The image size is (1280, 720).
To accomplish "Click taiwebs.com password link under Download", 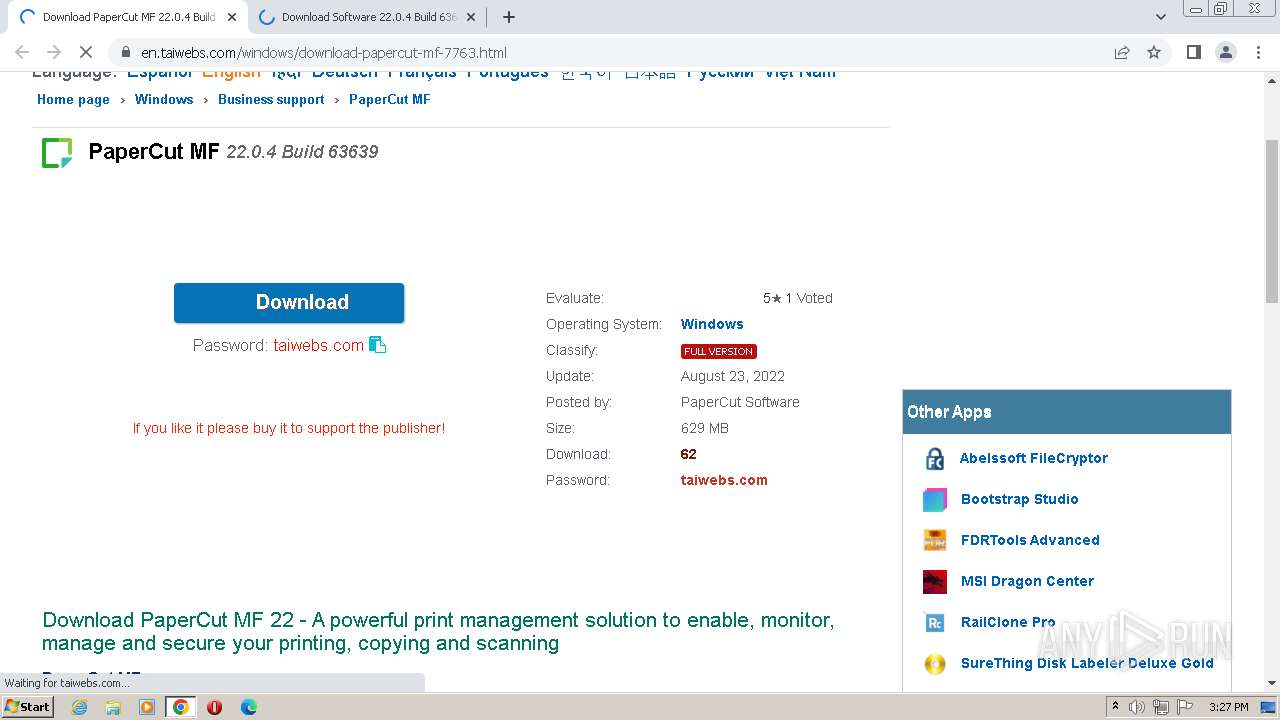I will [x=319, y=345].
